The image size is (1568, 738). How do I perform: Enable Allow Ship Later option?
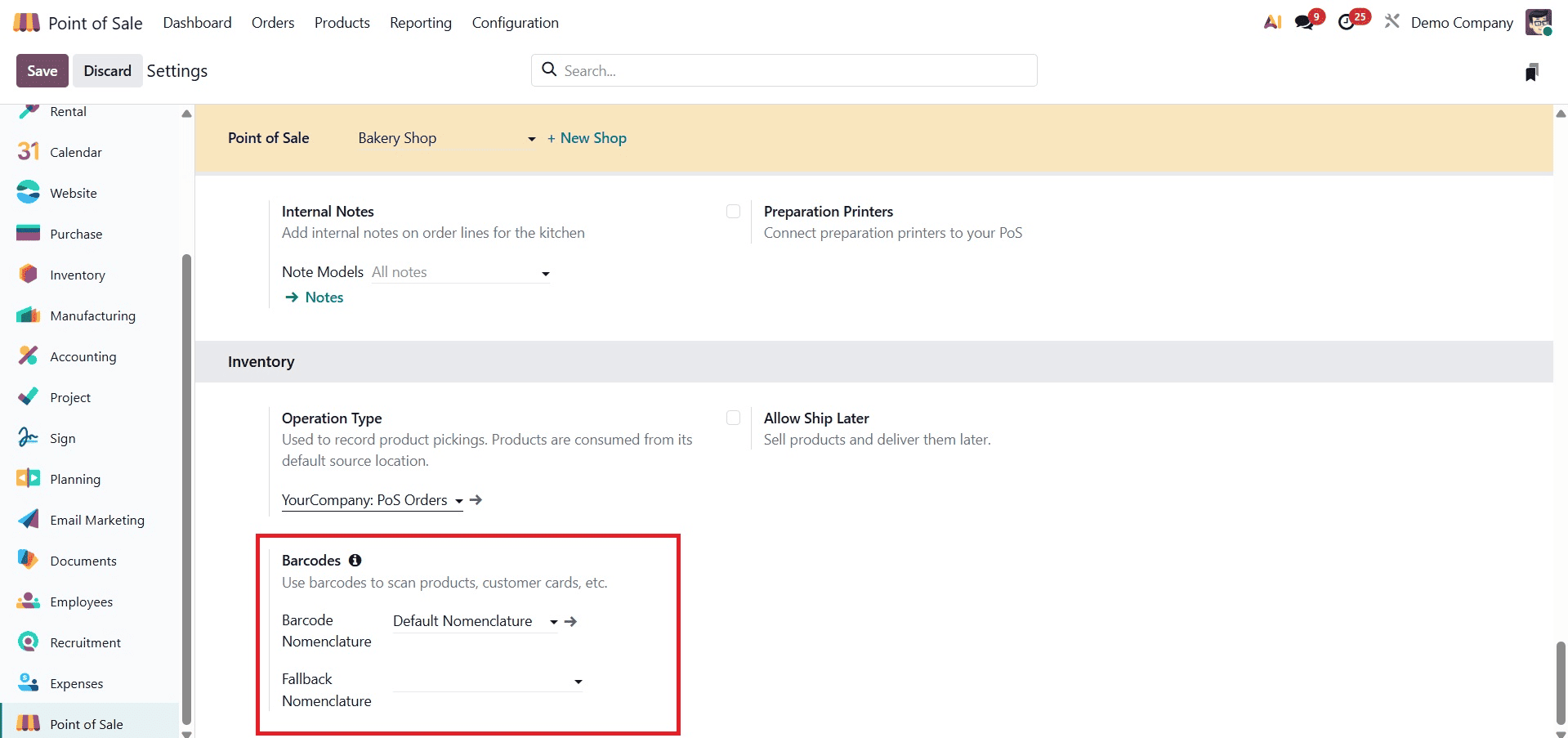coord(733,417)
